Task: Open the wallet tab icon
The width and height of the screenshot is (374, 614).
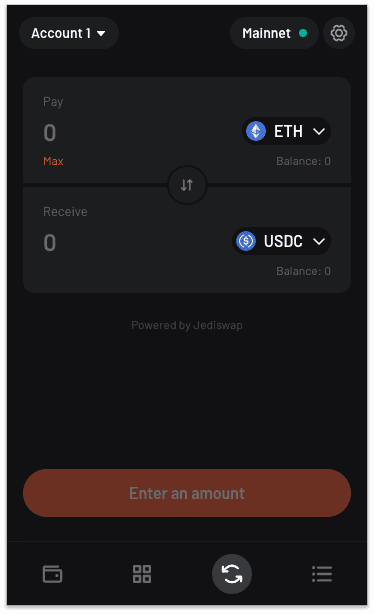Action: pyautogui.click(x=52, y=574)
